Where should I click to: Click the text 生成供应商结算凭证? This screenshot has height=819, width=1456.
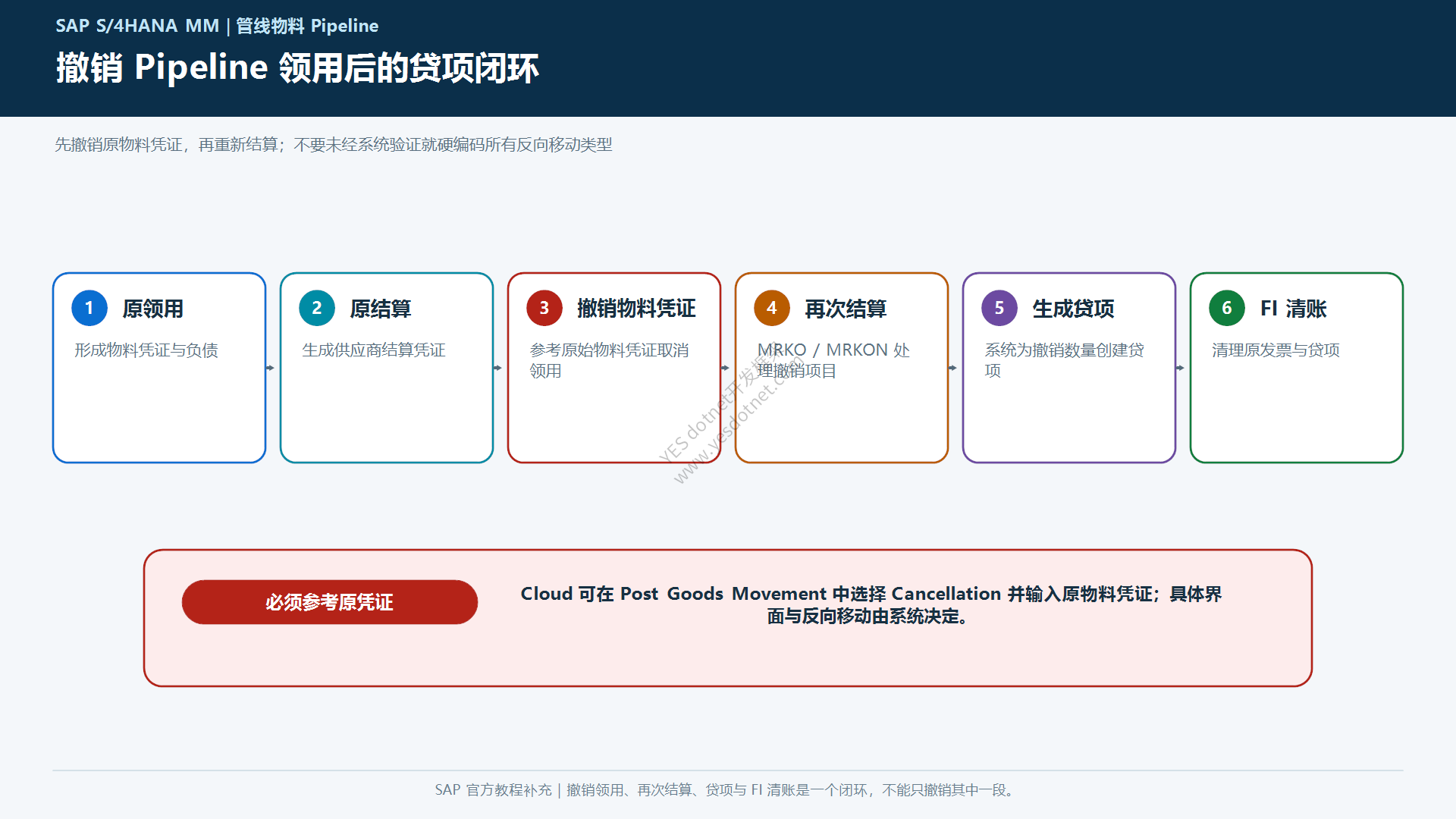click(374, 350)
